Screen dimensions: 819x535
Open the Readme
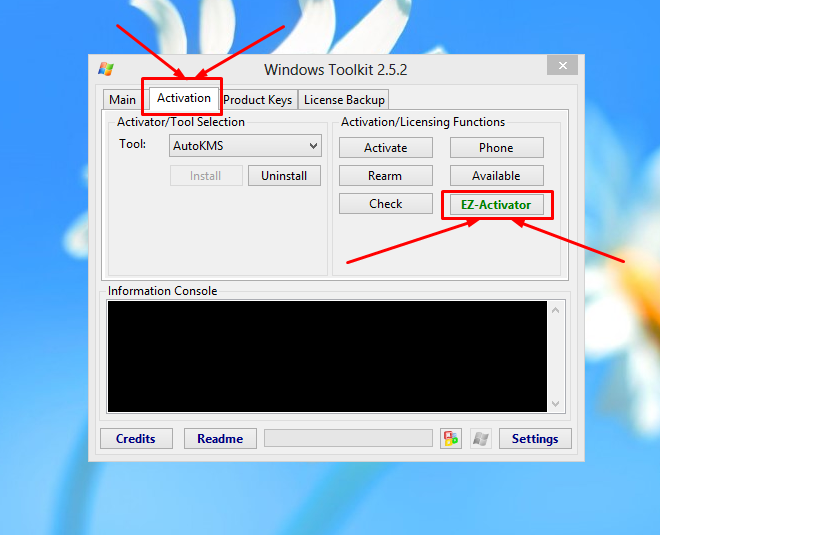click(x=220, y=438)
